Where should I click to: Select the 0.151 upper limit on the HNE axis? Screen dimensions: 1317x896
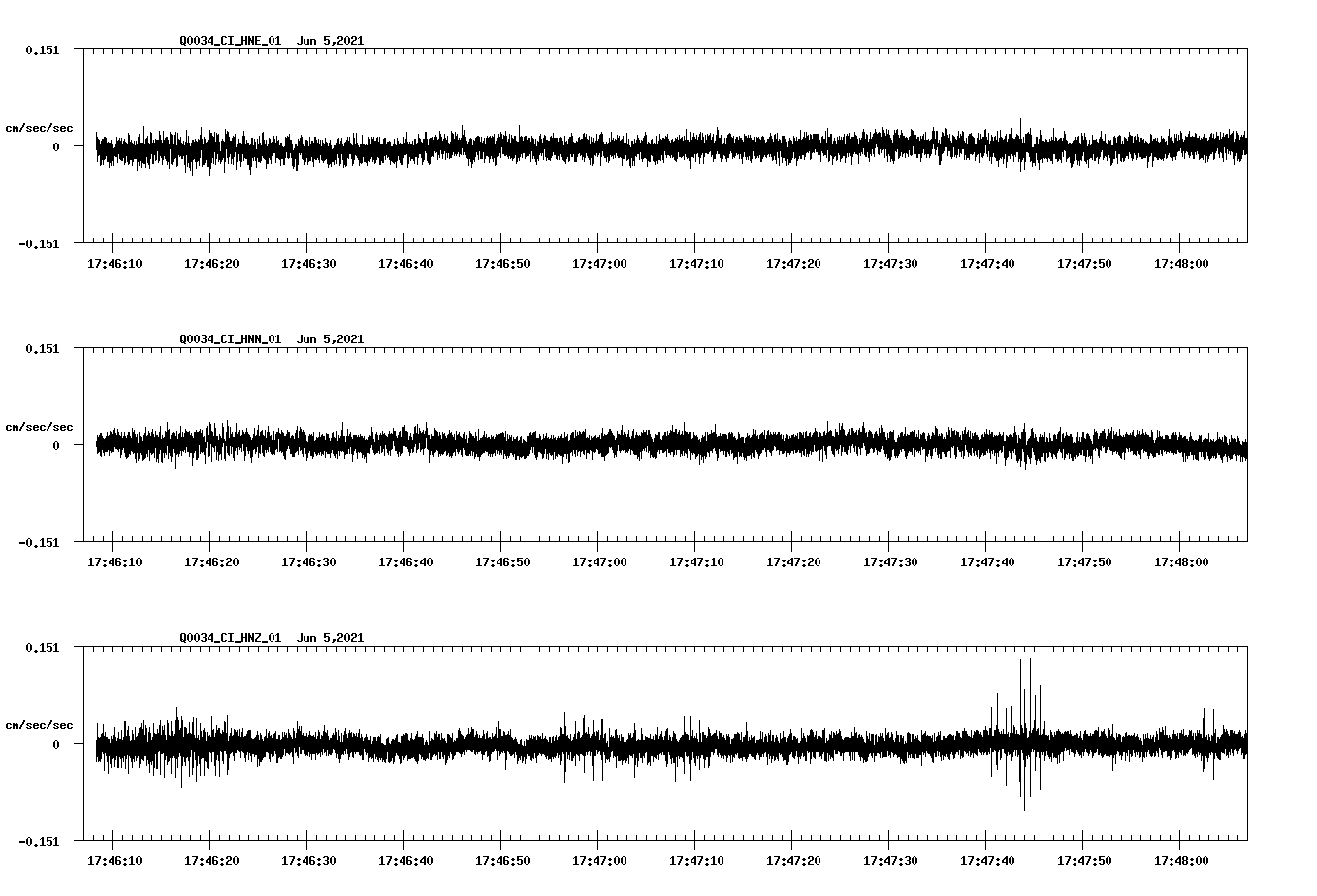click(x=42, y=49)
